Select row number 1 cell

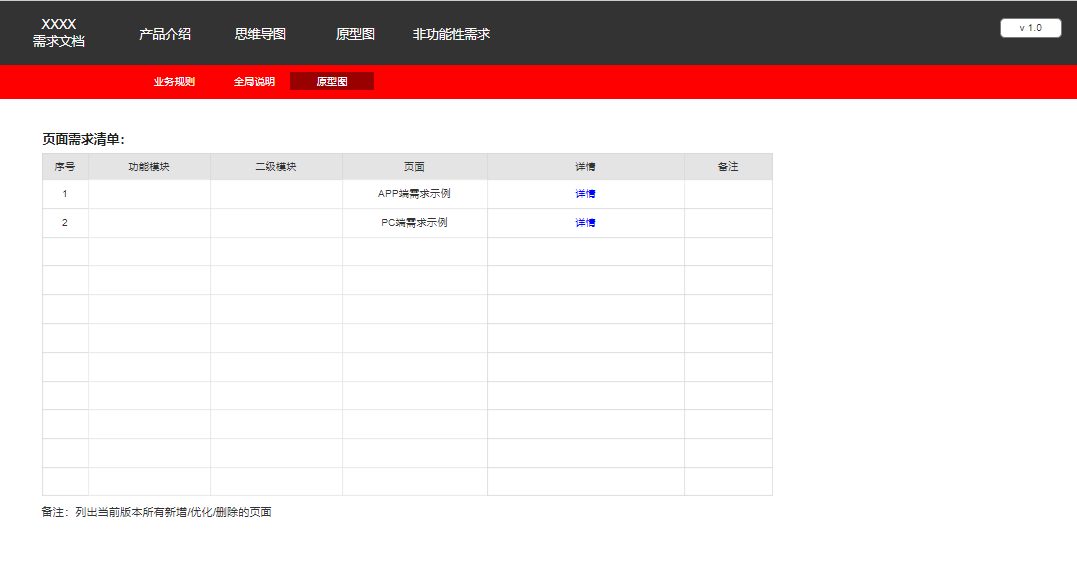tap(65, 194)
